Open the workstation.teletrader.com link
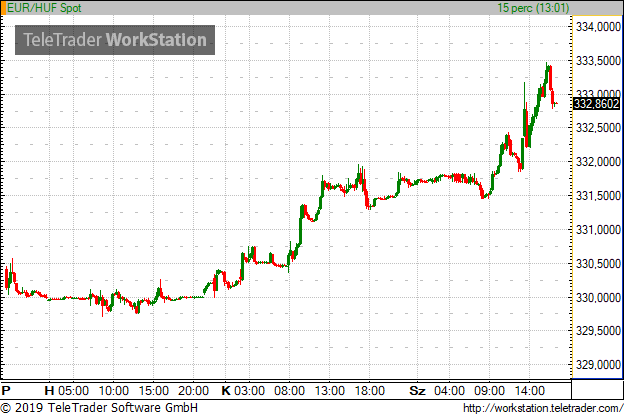This screenshot has width=624, height=417. [x=543, y=408]
